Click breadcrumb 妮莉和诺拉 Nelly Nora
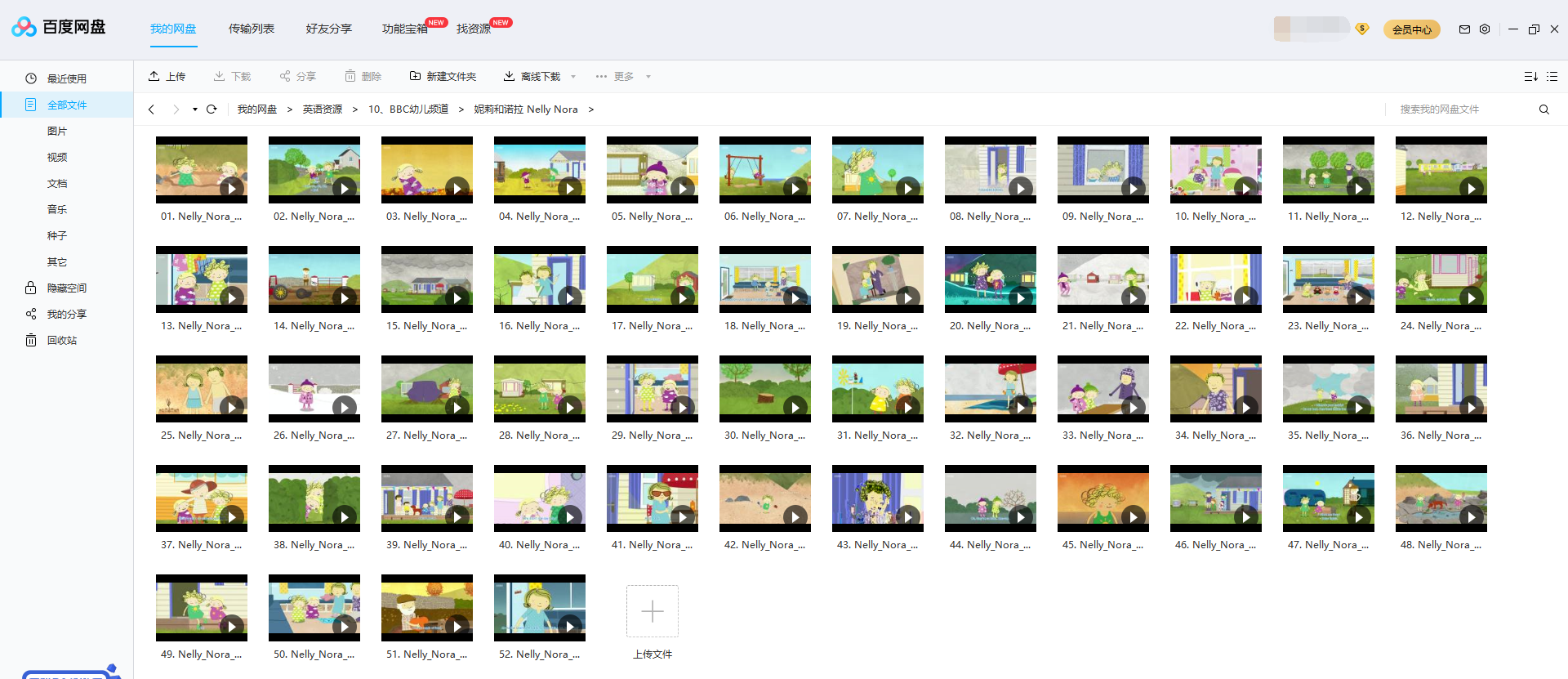1568x679 pixels. (526, 109)
